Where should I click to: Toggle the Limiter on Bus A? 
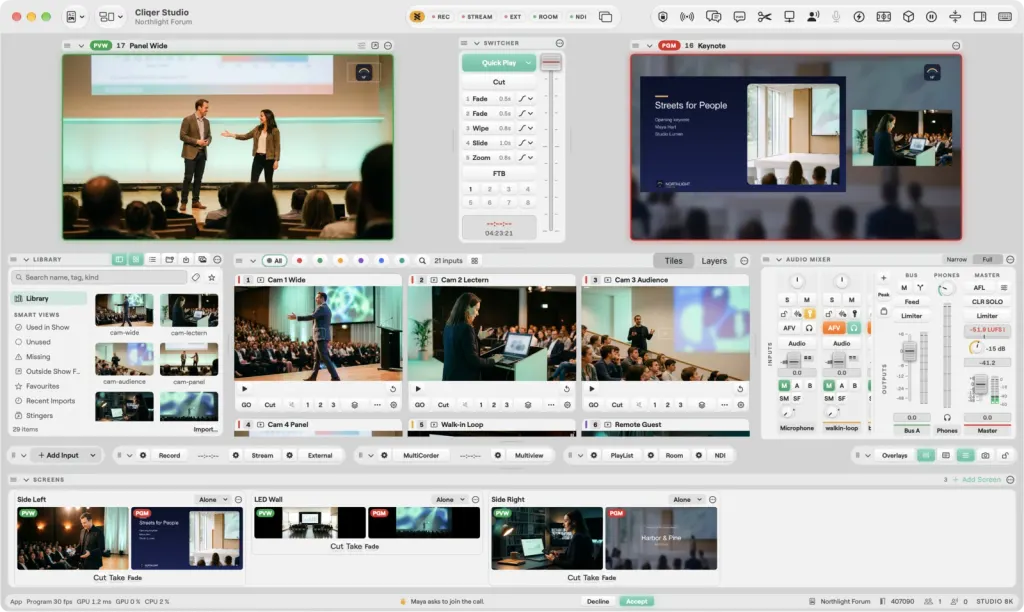point(912,316)
